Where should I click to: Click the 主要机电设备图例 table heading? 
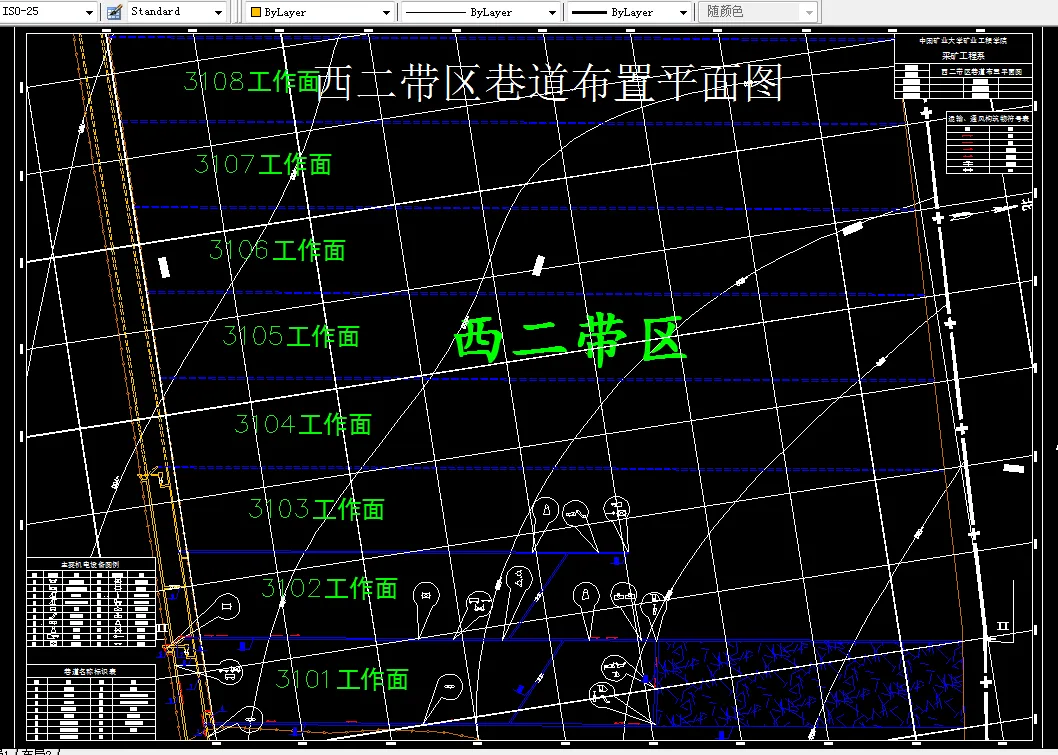point(90,563)
